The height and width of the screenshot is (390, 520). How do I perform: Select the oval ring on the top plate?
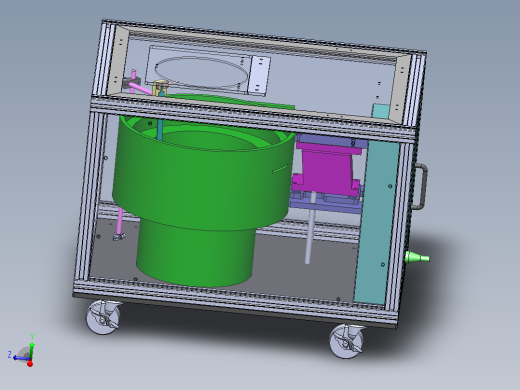pos(202,72)
